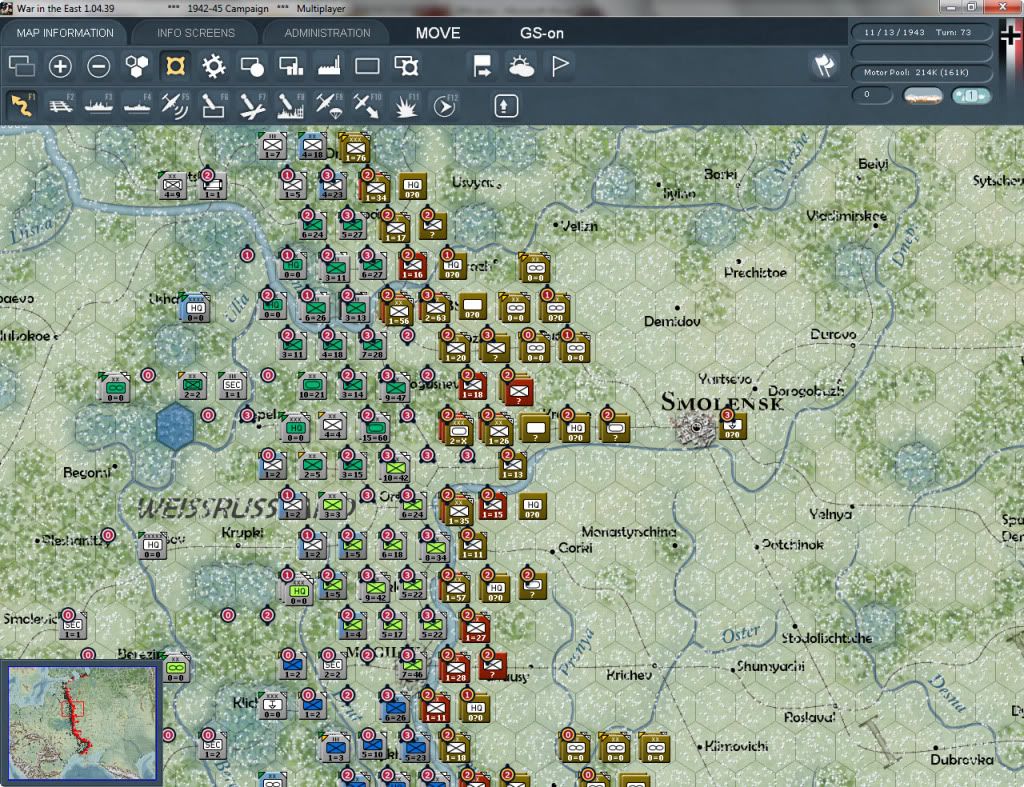
Task: Toggle the rectangle-with-gear overlay icon
Action: 406,66
